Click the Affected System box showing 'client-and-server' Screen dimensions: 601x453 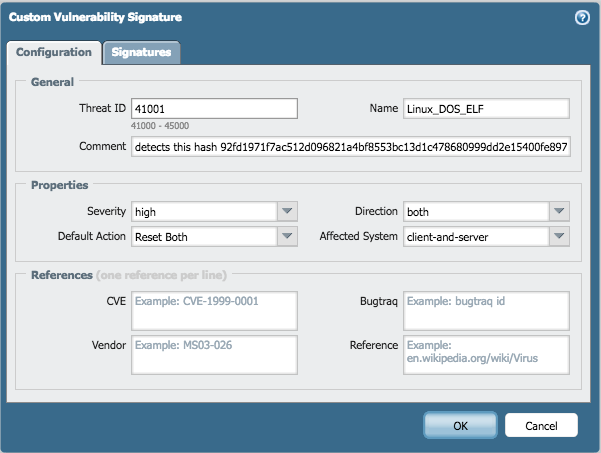(x=475, y=236)
